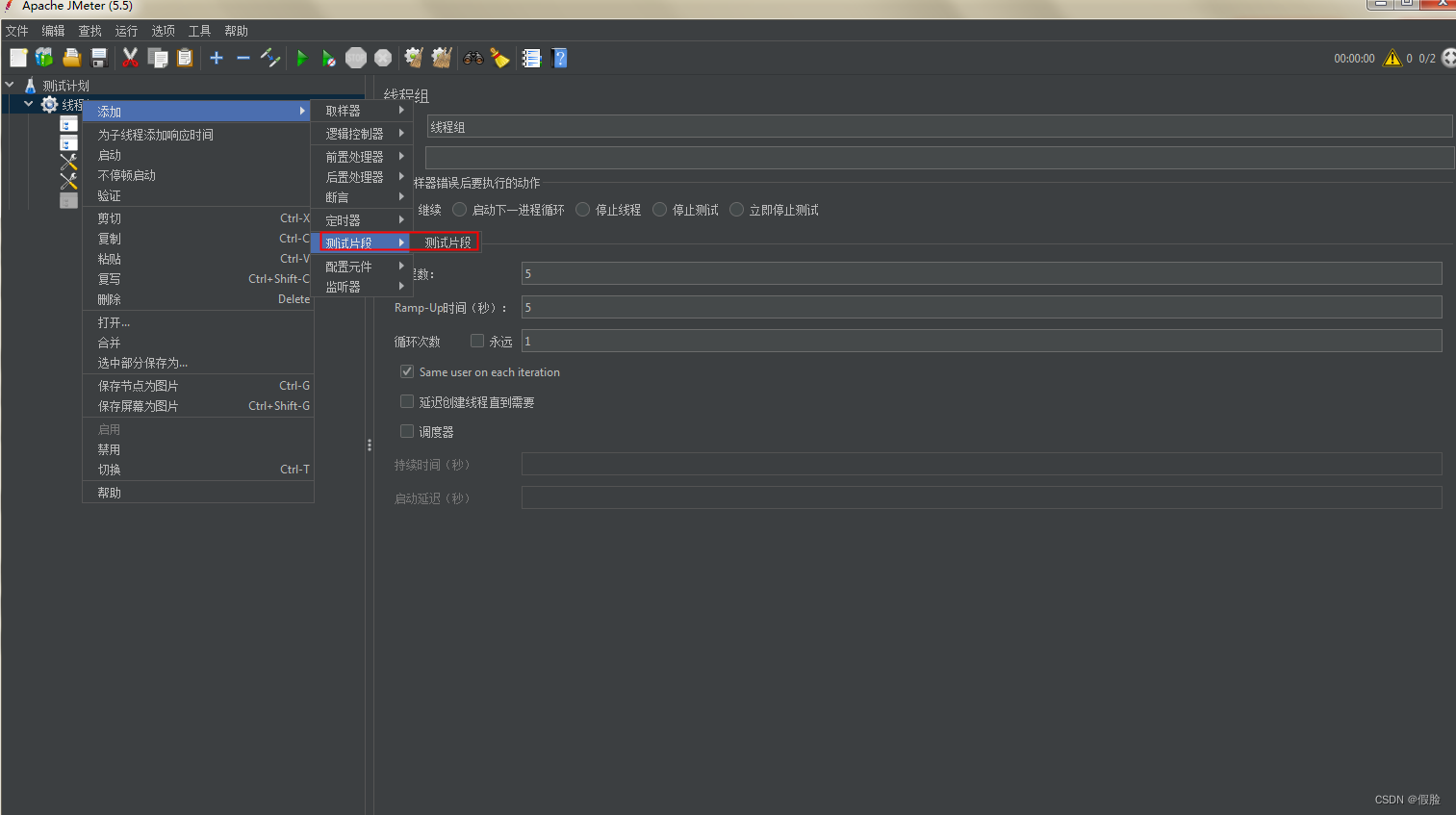Select the 停止测试 radio button

pyautogui.click(x=660, y=209)
